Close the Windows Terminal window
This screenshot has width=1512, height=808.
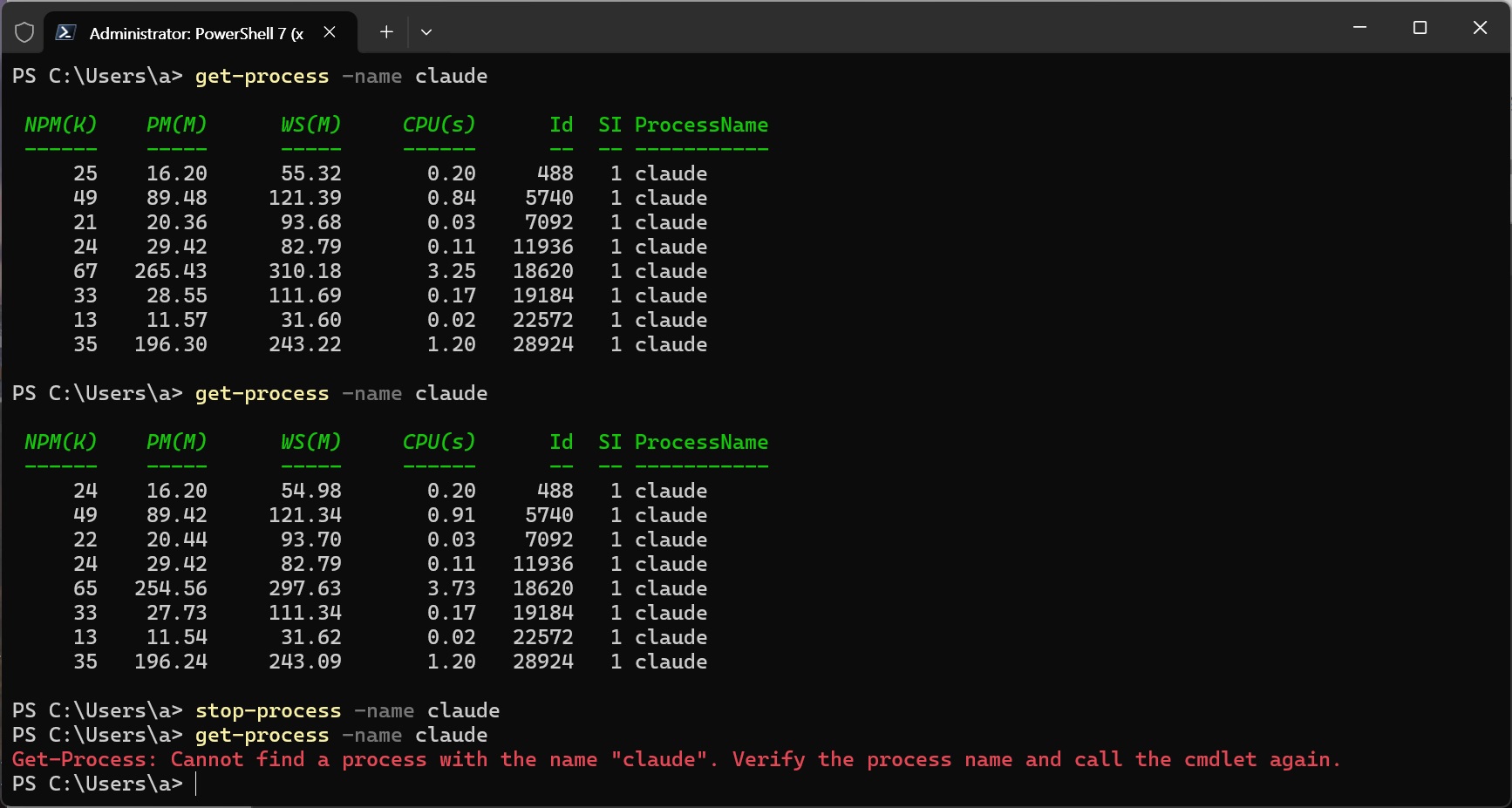[x=1480, y=28]
